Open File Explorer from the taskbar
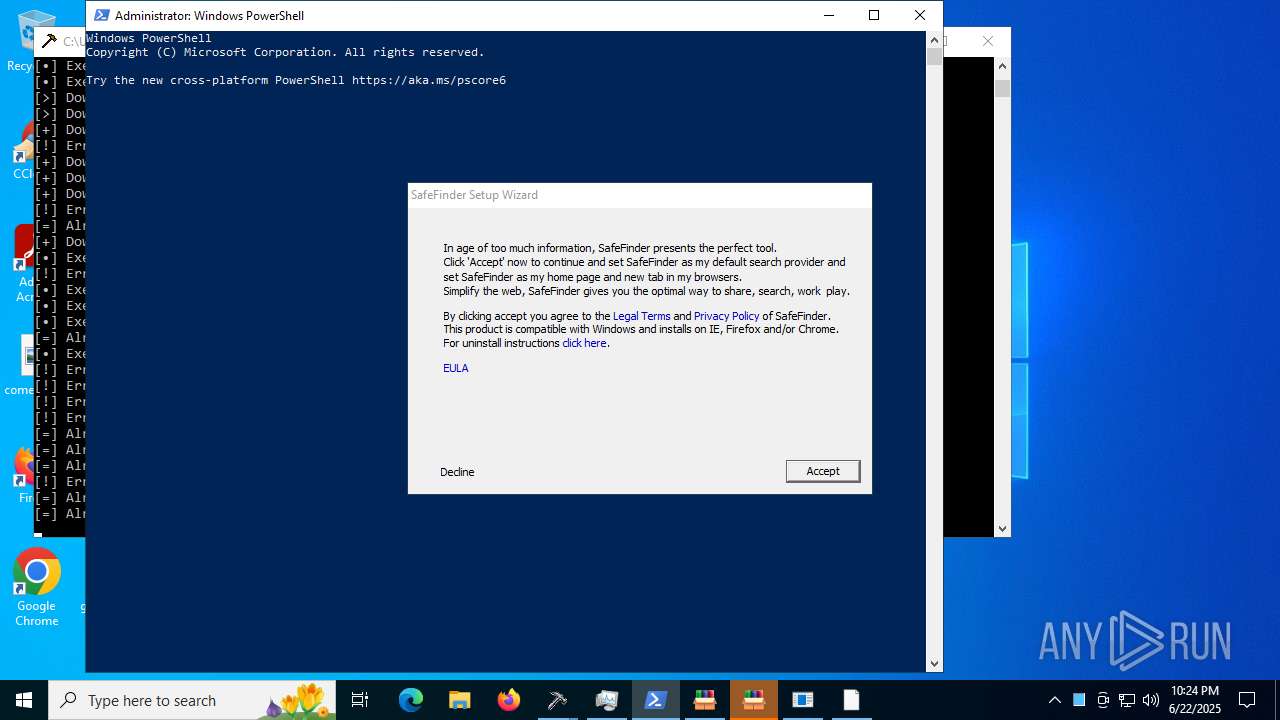The height and width of the screenshot is (720, 1280). coord(459,700)
